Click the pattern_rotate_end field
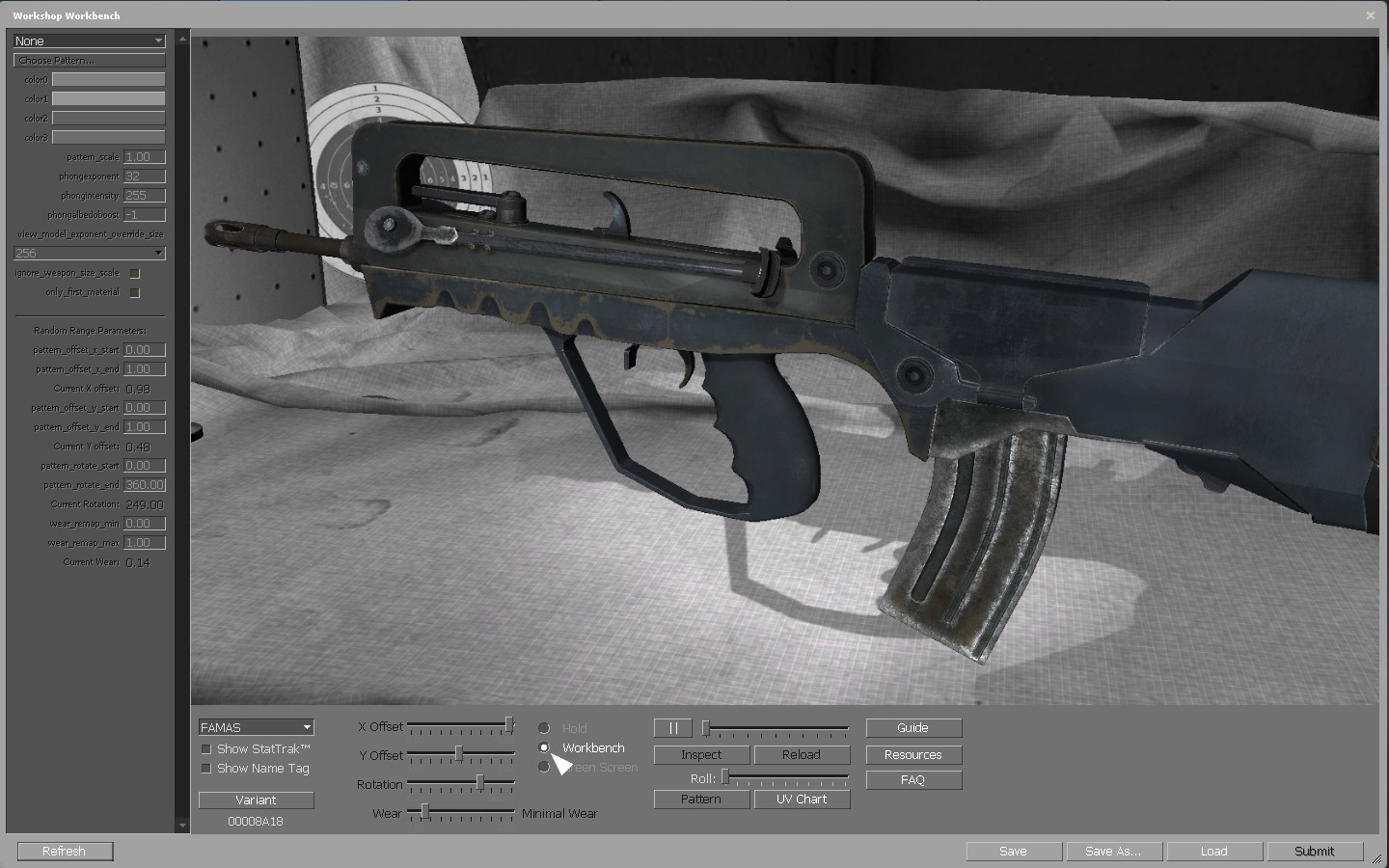This screenshot has height=868, width=1389. [145, 485]
